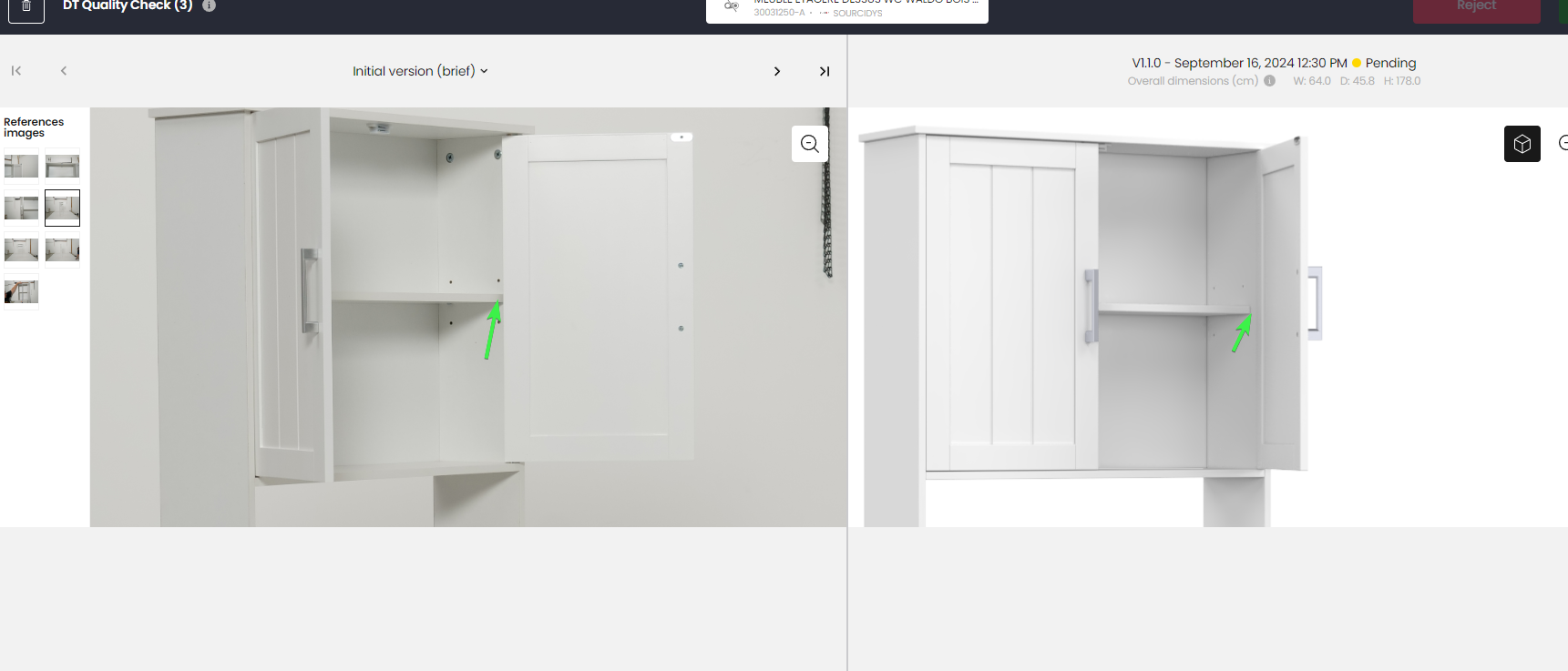Click product reference 30031250-A text
This screenshot has height=671, width=1568.
(x=779, y=13)
